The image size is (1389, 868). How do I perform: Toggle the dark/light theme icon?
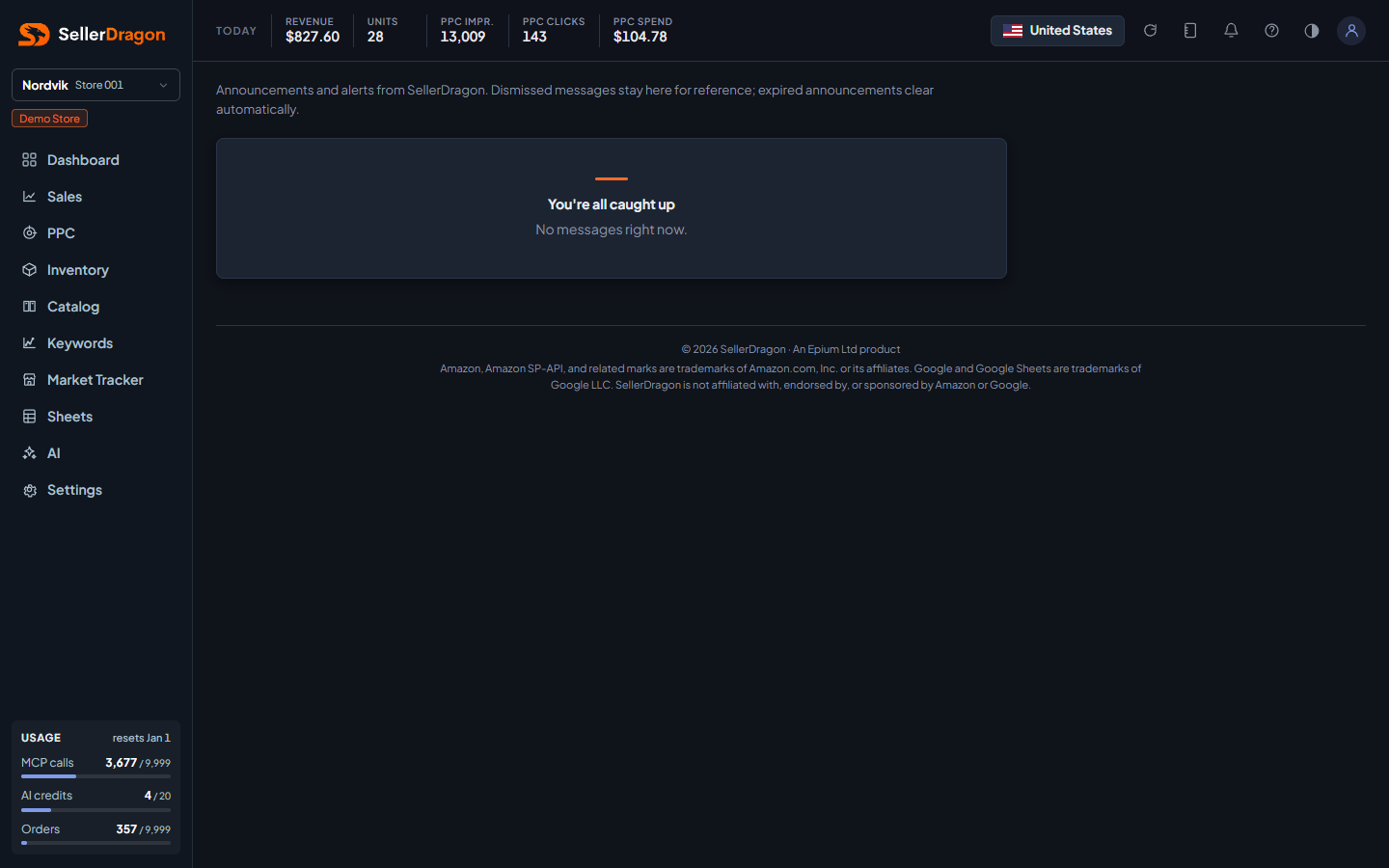pos(1312,31)
